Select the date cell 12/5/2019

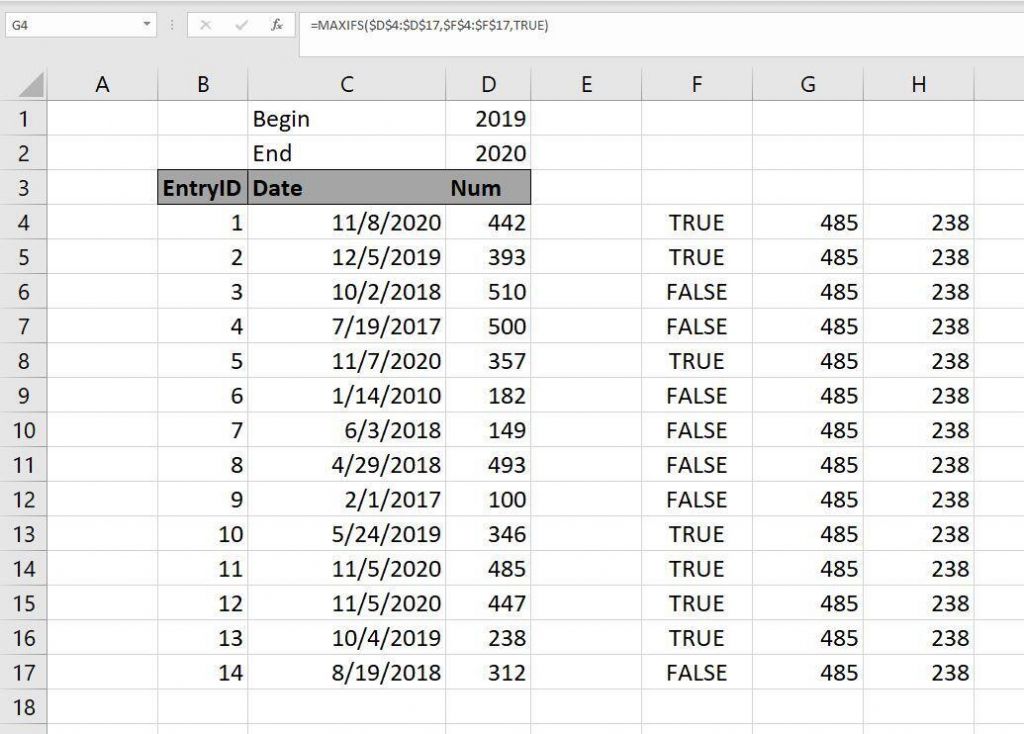pyautogui.click(x=346, y=257)
